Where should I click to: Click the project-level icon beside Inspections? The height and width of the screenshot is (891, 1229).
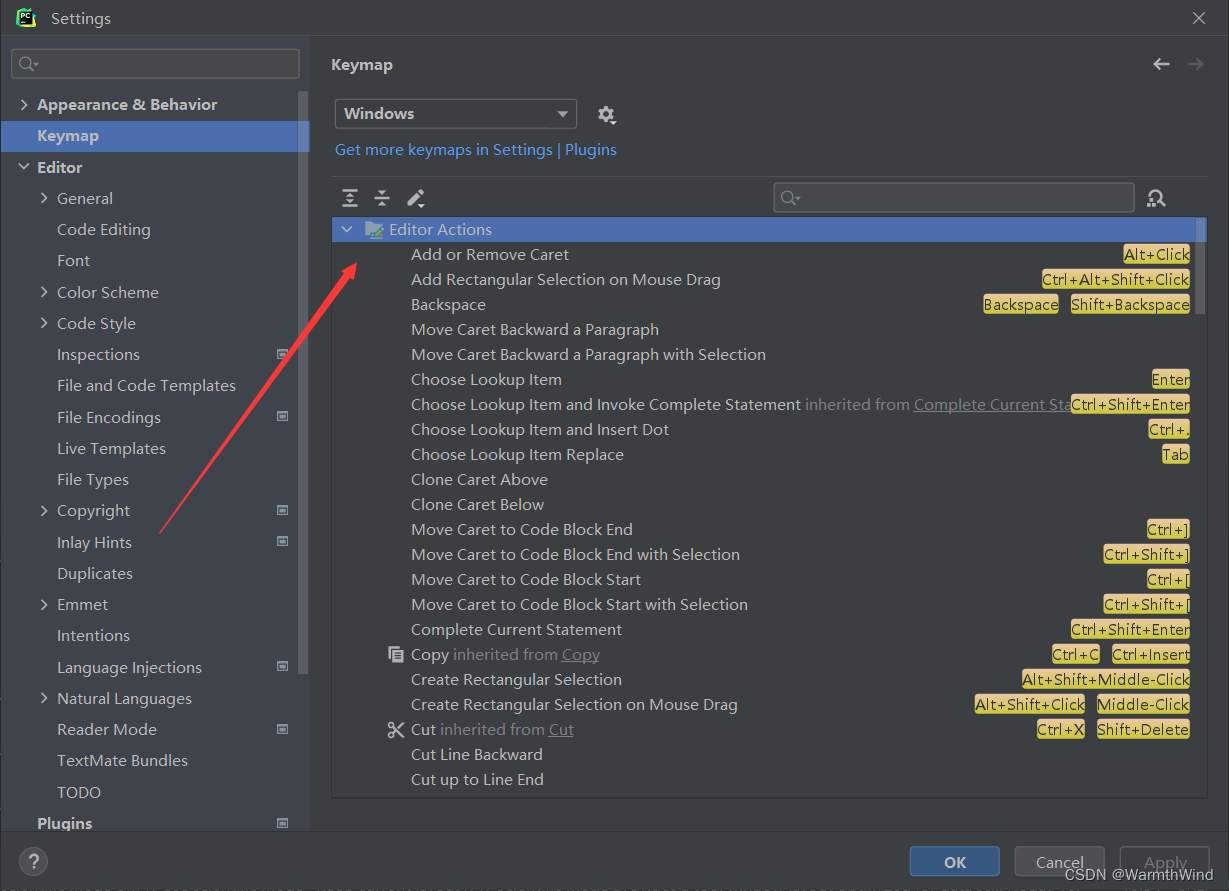[282, 354]
